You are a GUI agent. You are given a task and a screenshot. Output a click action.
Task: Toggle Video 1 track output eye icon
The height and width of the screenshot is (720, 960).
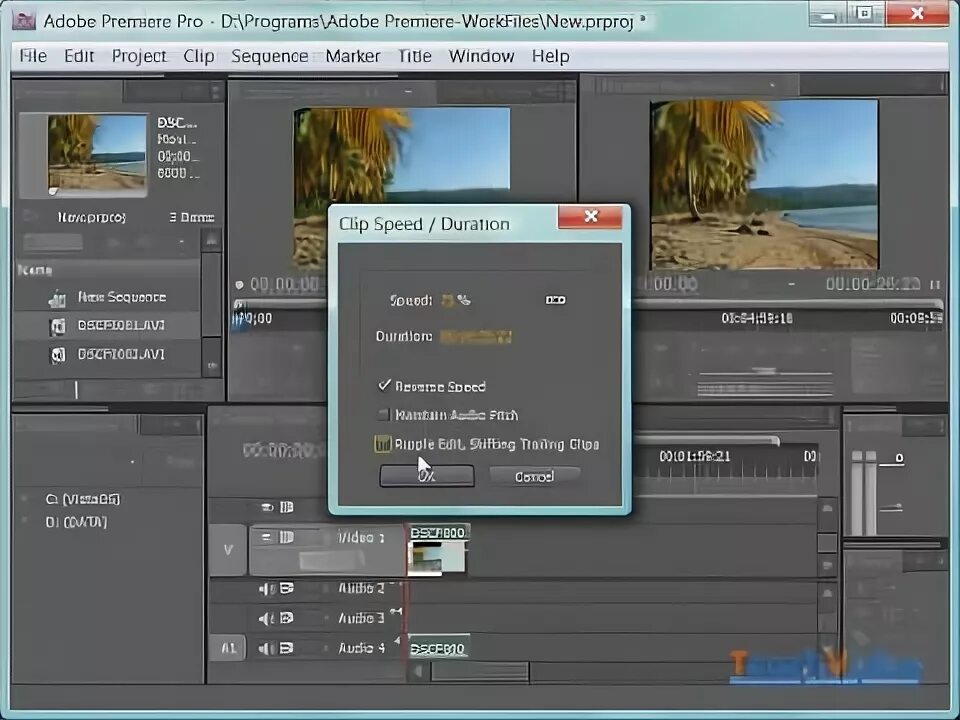(x=267, y=537)
